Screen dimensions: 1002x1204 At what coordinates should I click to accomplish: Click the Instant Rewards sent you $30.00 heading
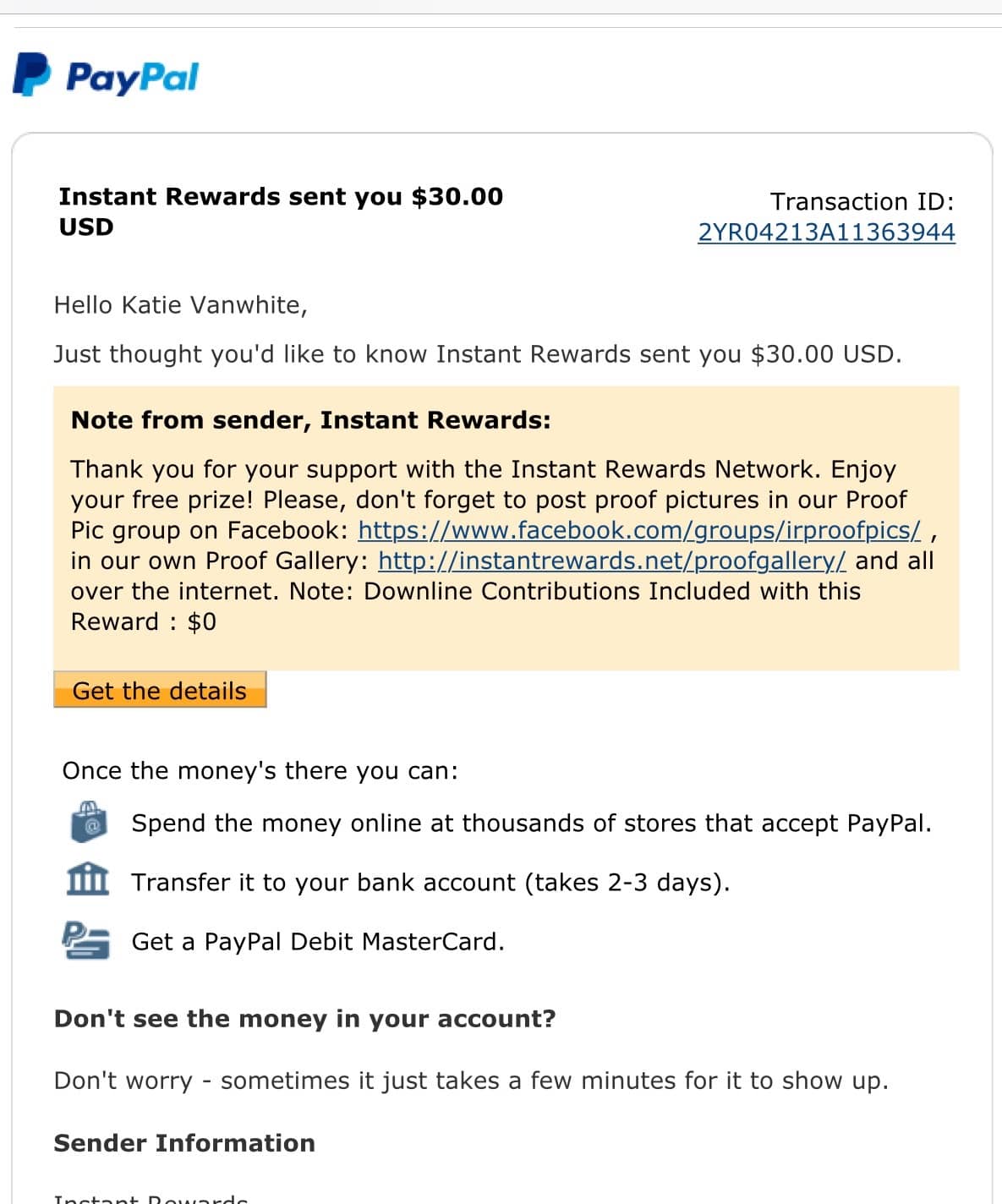281,211
